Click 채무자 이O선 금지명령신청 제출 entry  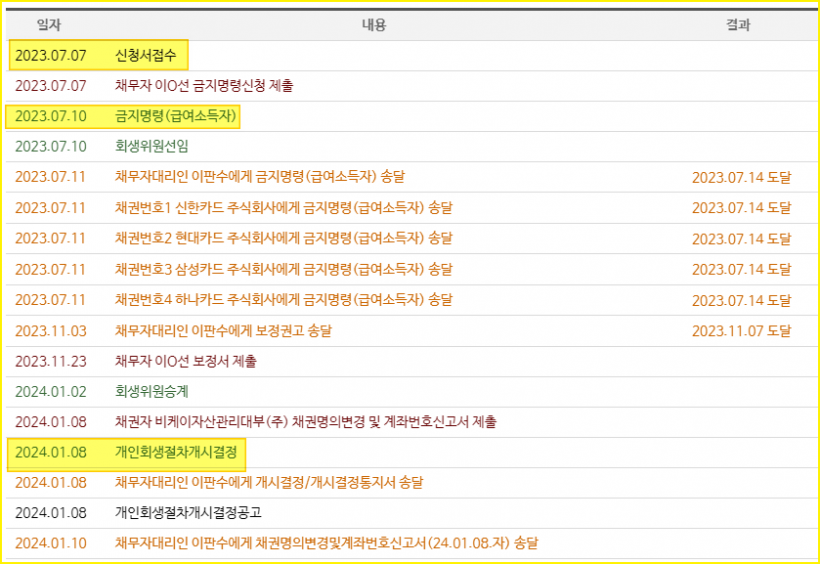(204, 85)
